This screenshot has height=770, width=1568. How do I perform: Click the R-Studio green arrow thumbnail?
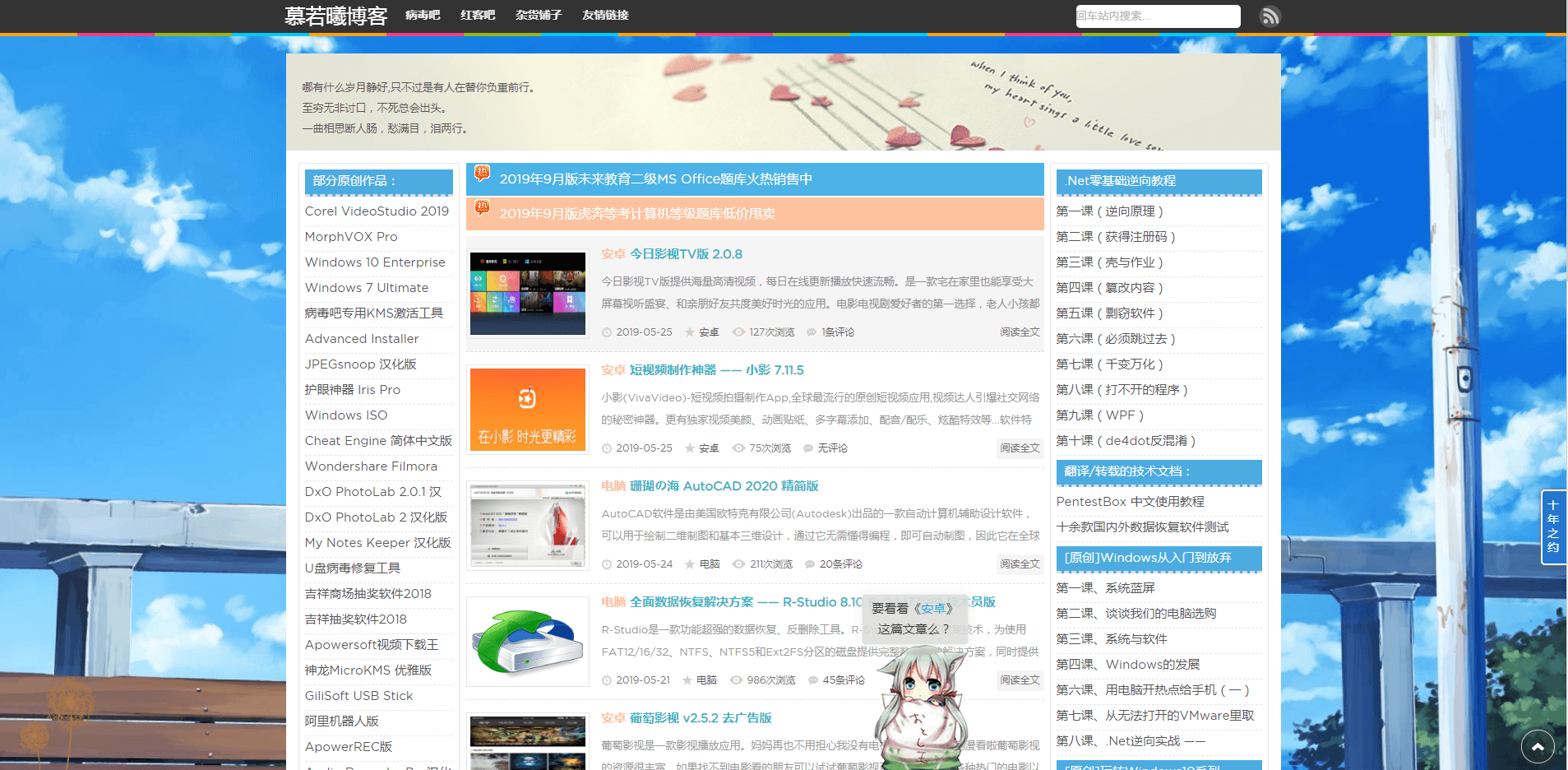(527, 642)
